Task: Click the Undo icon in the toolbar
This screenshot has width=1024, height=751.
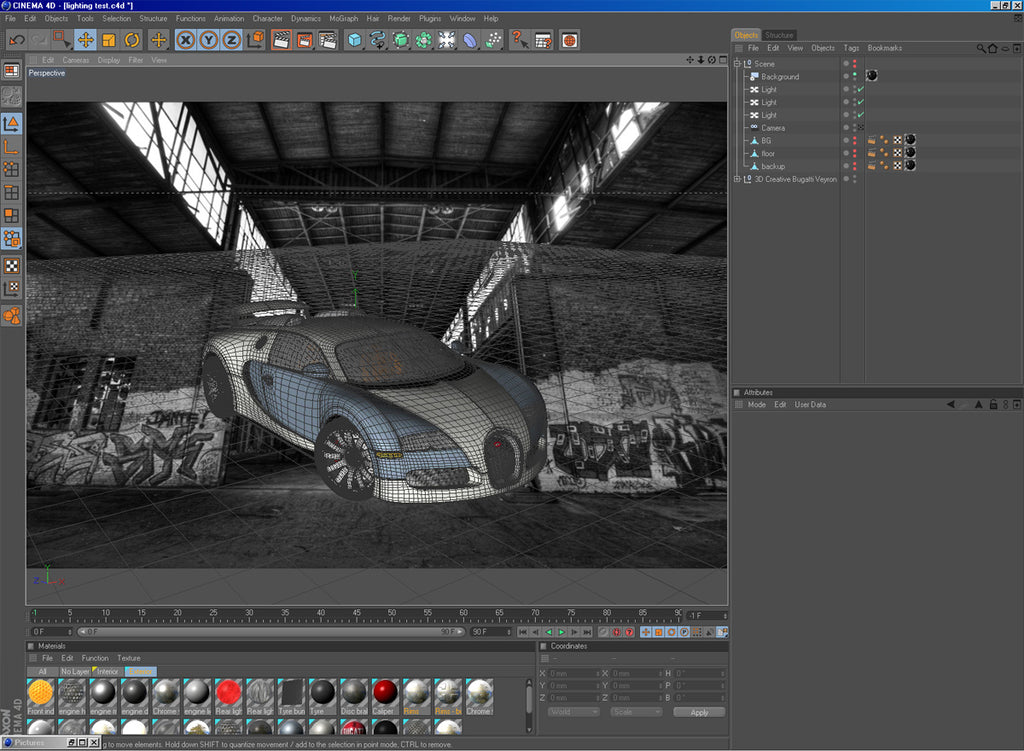Action: 16,39
